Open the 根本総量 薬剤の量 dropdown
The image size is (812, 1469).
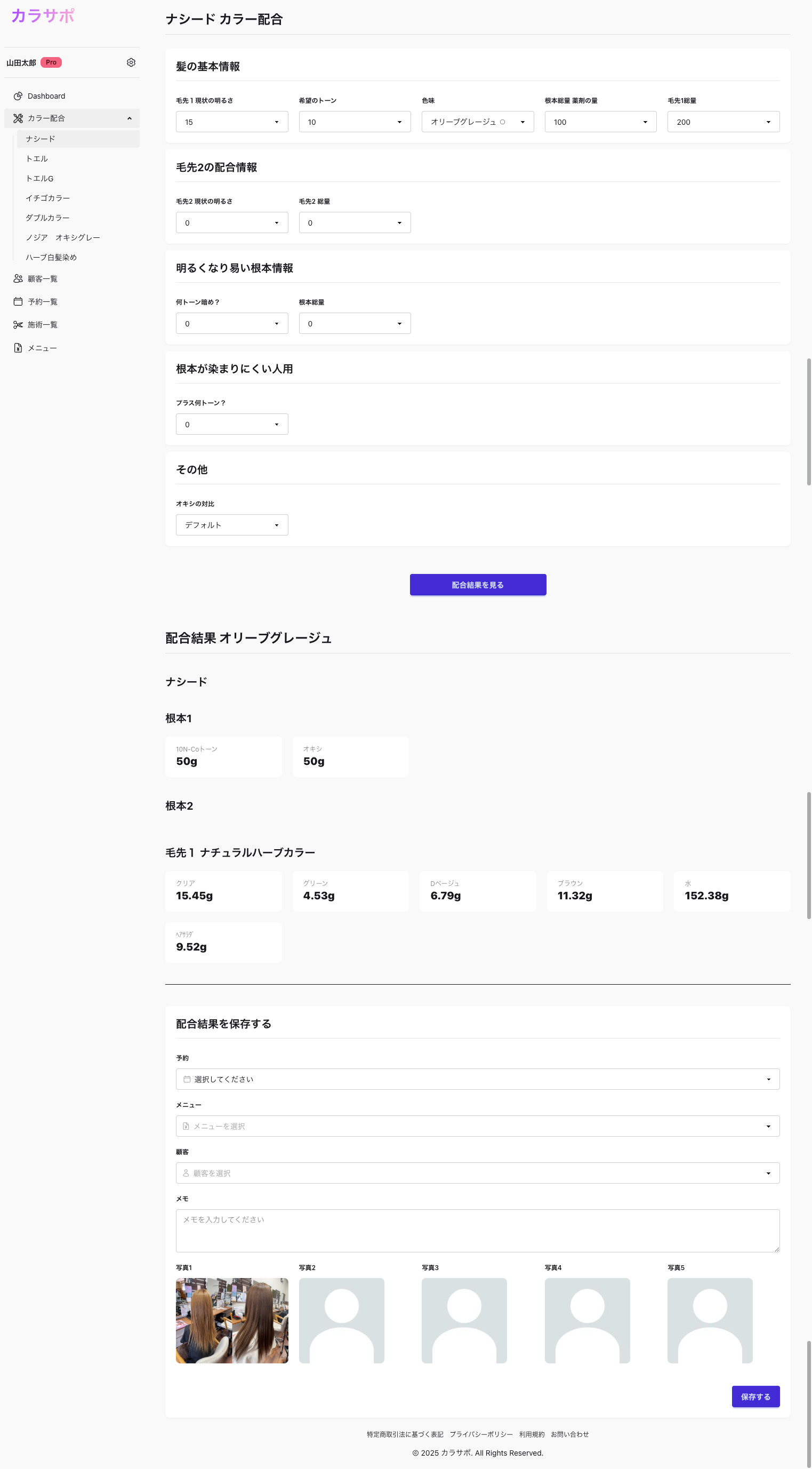point(600,122)
